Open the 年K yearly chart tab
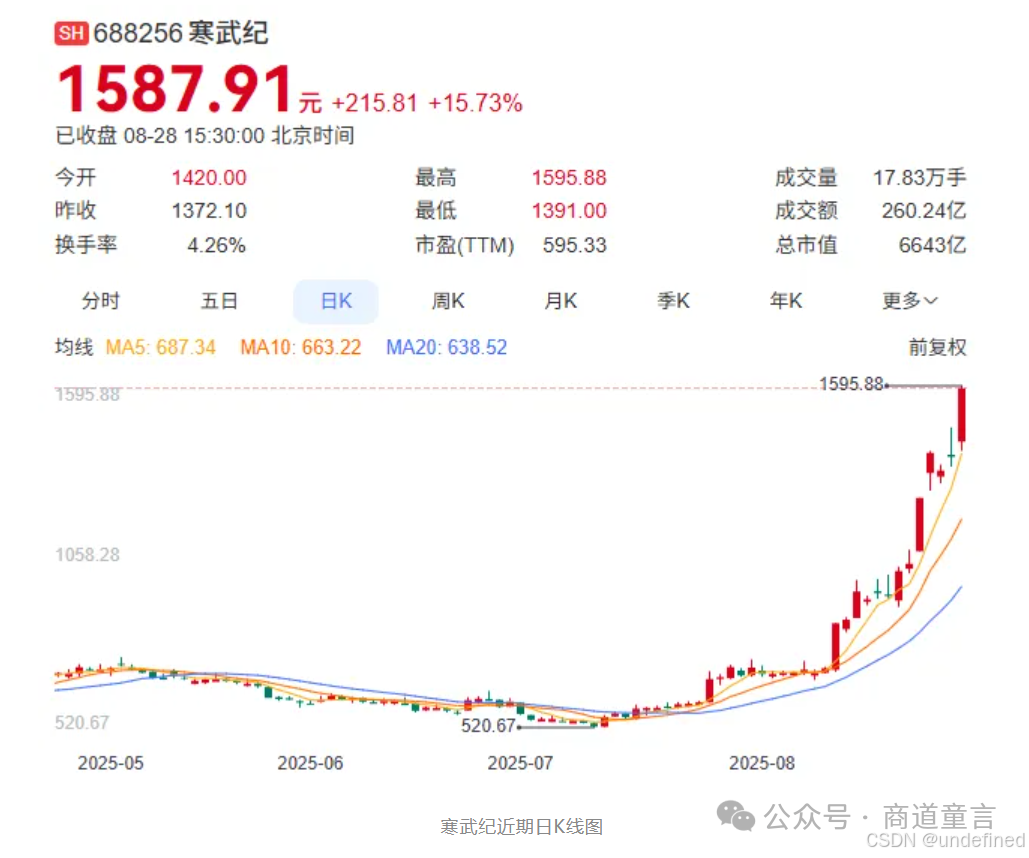 tap(786, 301)
